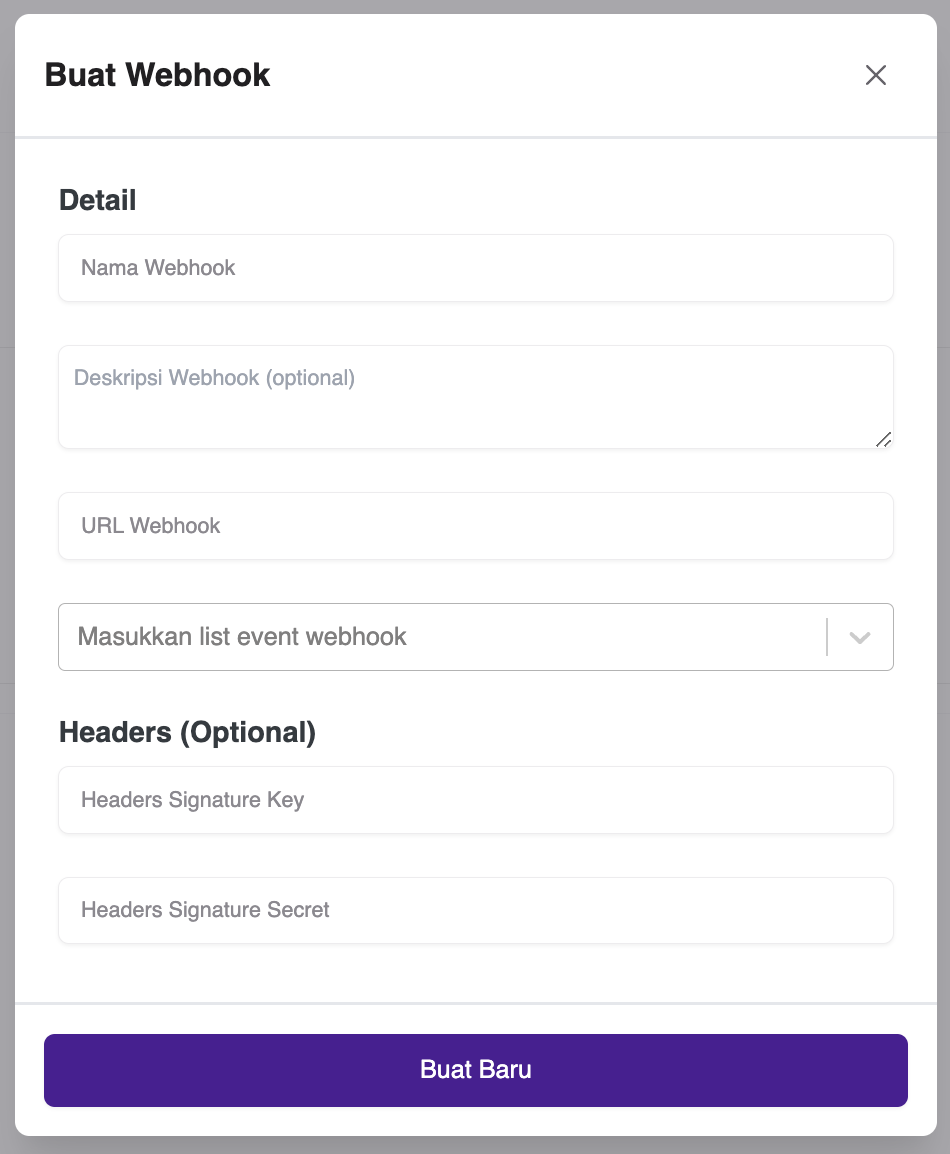The height and width of the screenshot is (1154, 950).
Task: Select the Deskripsi Webhook text area
Action: click(475, 396)
